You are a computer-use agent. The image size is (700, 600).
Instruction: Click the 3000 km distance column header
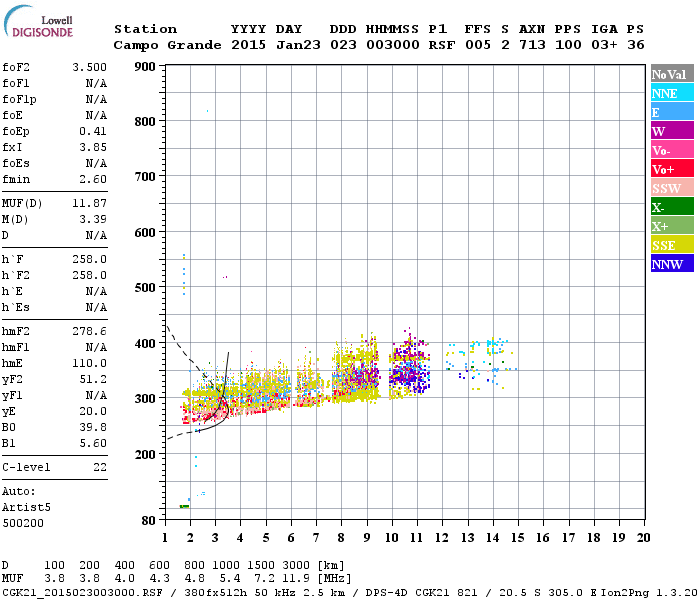coord(296,566)
